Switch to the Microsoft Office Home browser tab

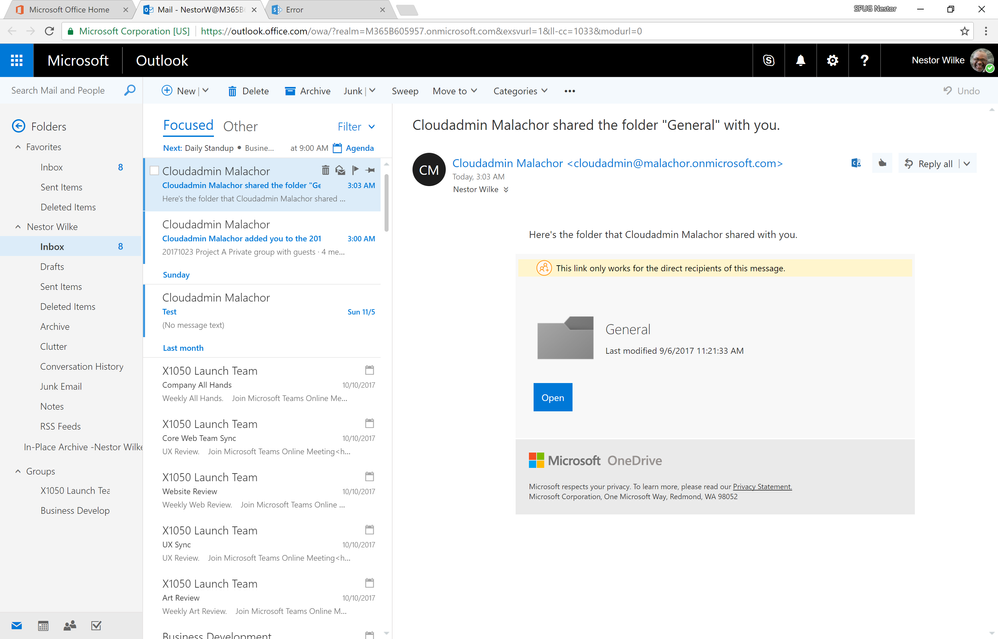(69, 10)
